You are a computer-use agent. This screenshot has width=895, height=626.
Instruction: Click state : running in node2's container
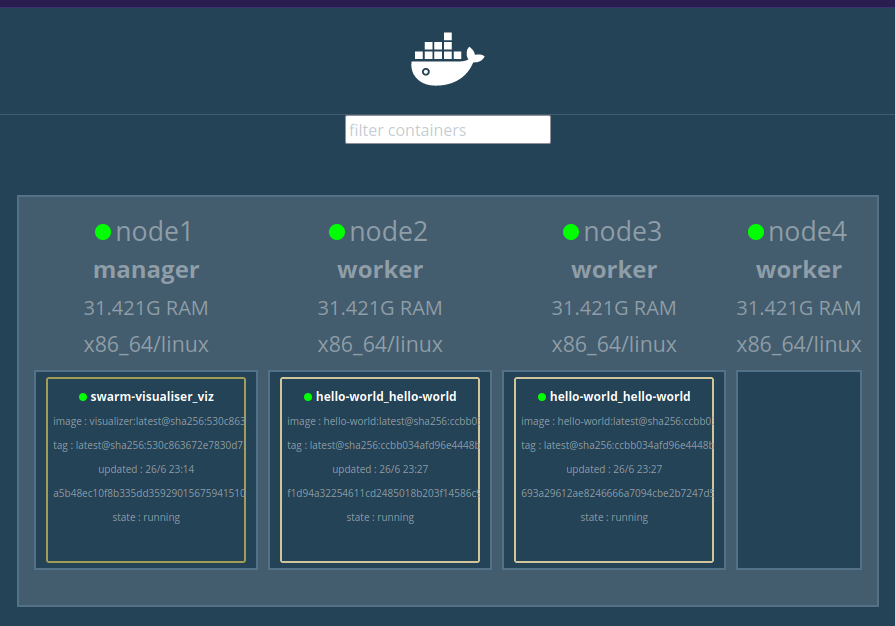tap(380, 518)
